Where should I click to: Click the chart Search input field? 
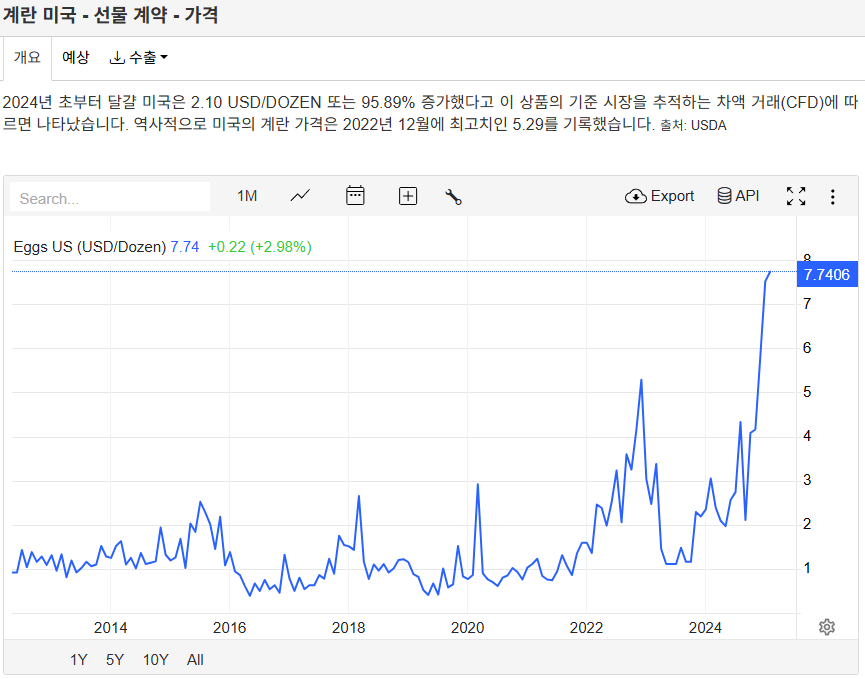110,198
